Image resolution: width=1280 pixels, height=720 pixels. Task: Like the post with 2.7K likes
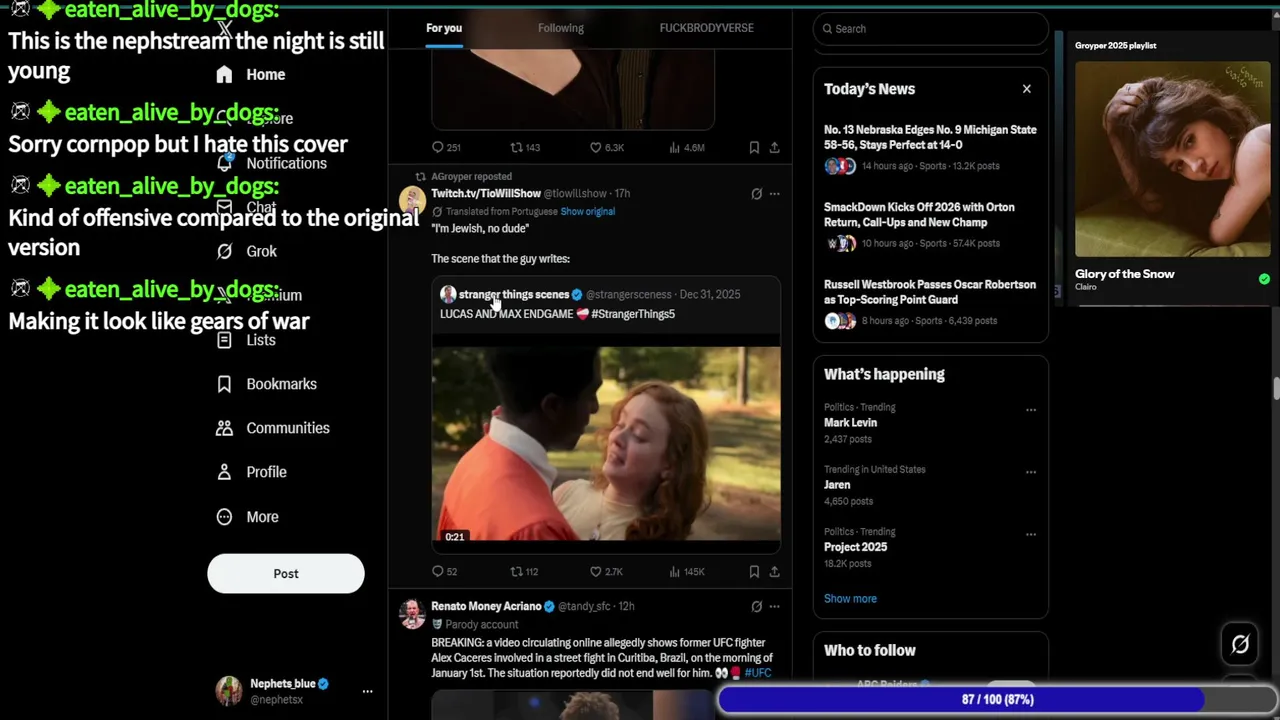(595, 571)
